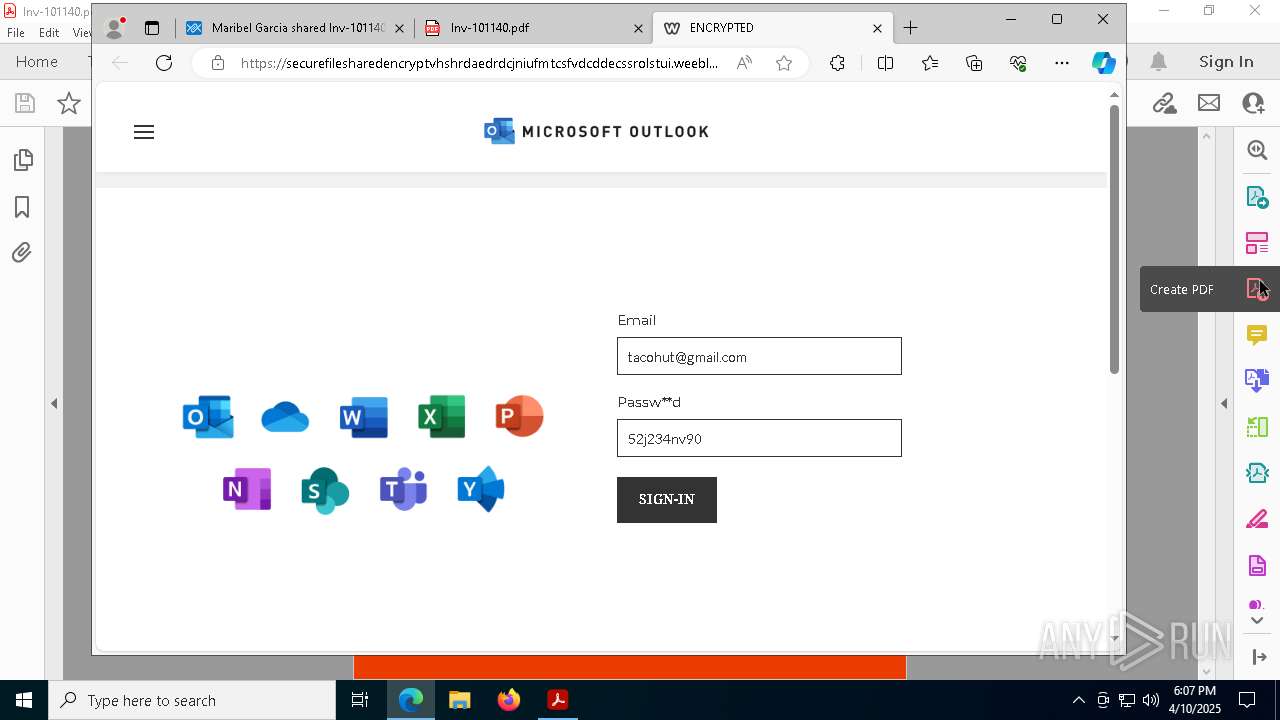Click the Excel app icon
Viewport: 1280px width, 720px height.
pos(441,417)
